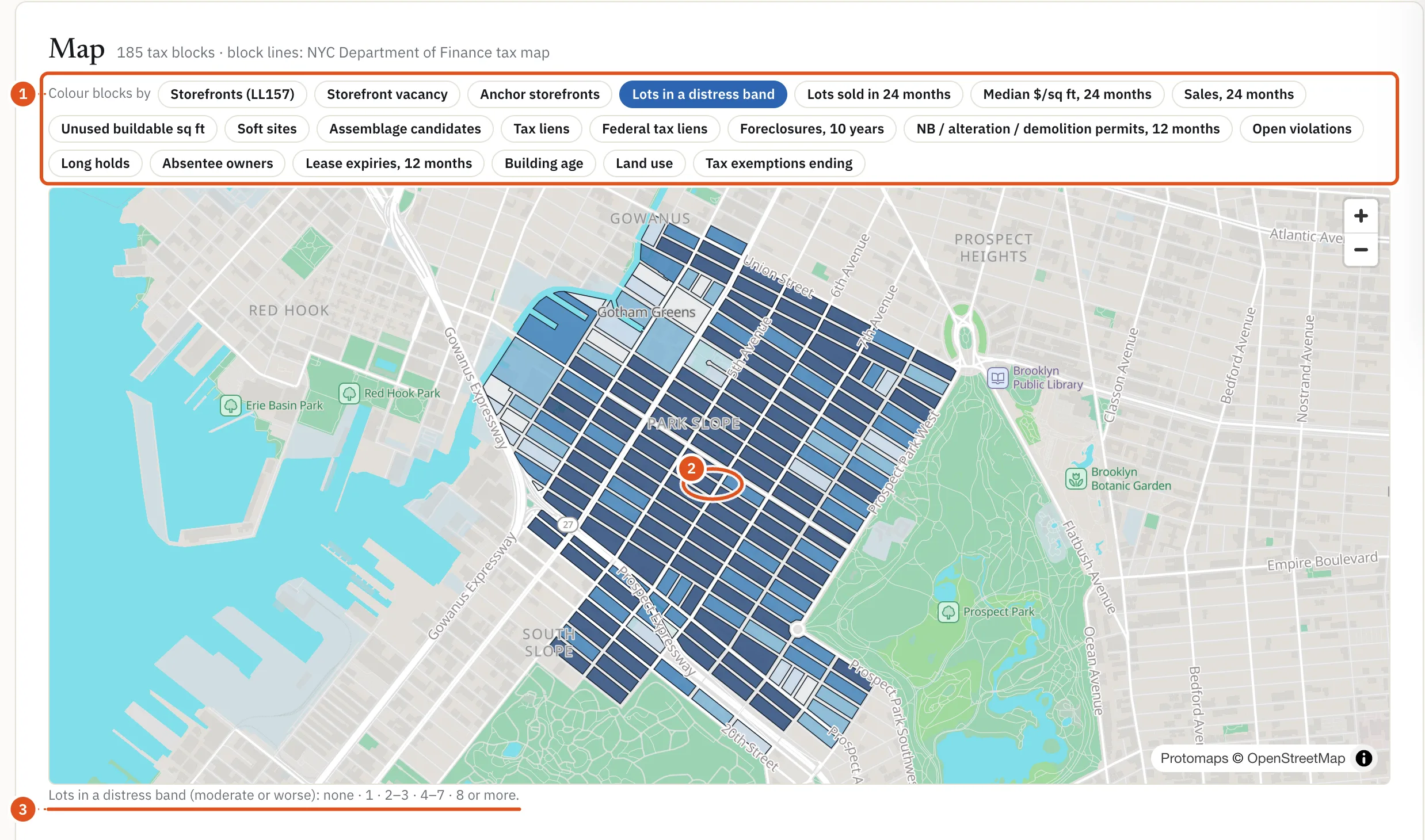Click the Red Hook Park tree icon

[349, 394]
